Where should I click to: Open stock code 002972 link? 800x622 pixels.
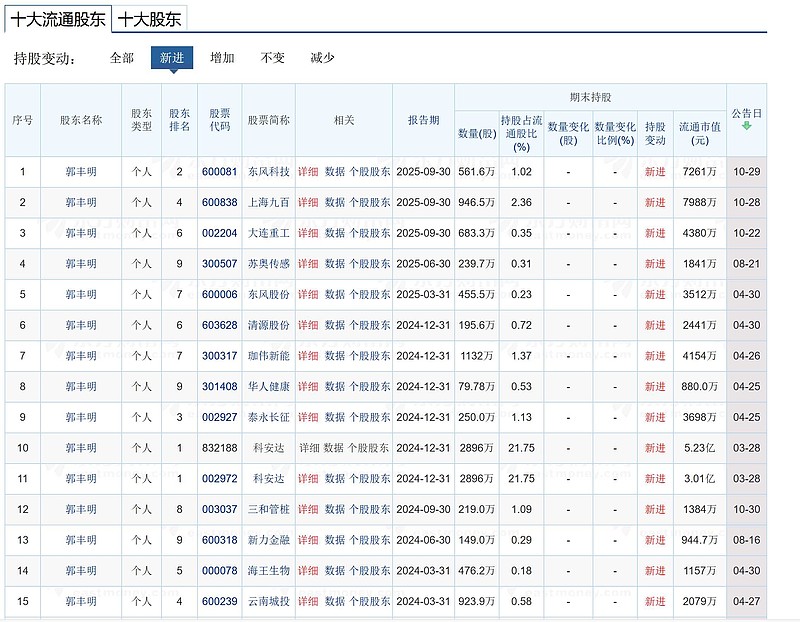click(x=219, y=479)
